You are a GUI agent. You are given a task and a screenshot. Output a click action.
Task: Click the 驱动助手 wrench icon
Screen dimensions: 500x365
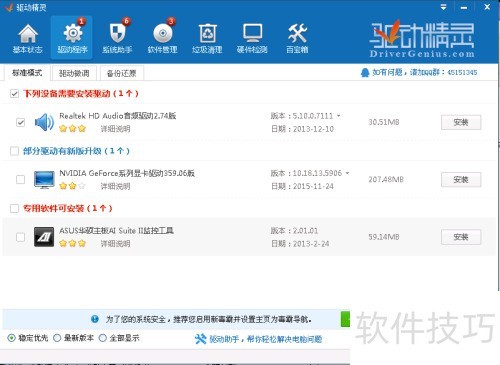point(201,339)
